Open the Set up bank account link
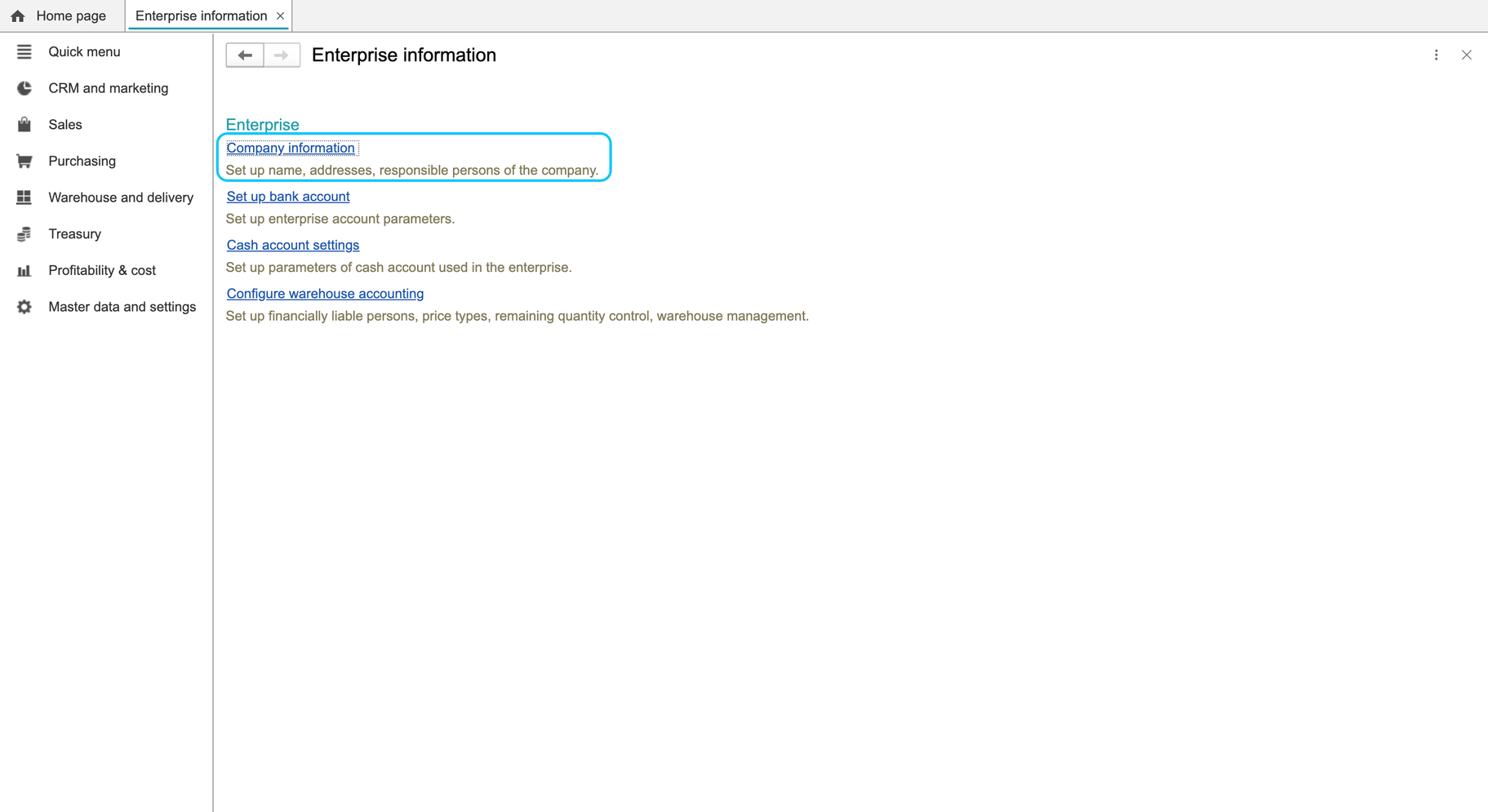 pyautogui.click(x=288, y=197)
